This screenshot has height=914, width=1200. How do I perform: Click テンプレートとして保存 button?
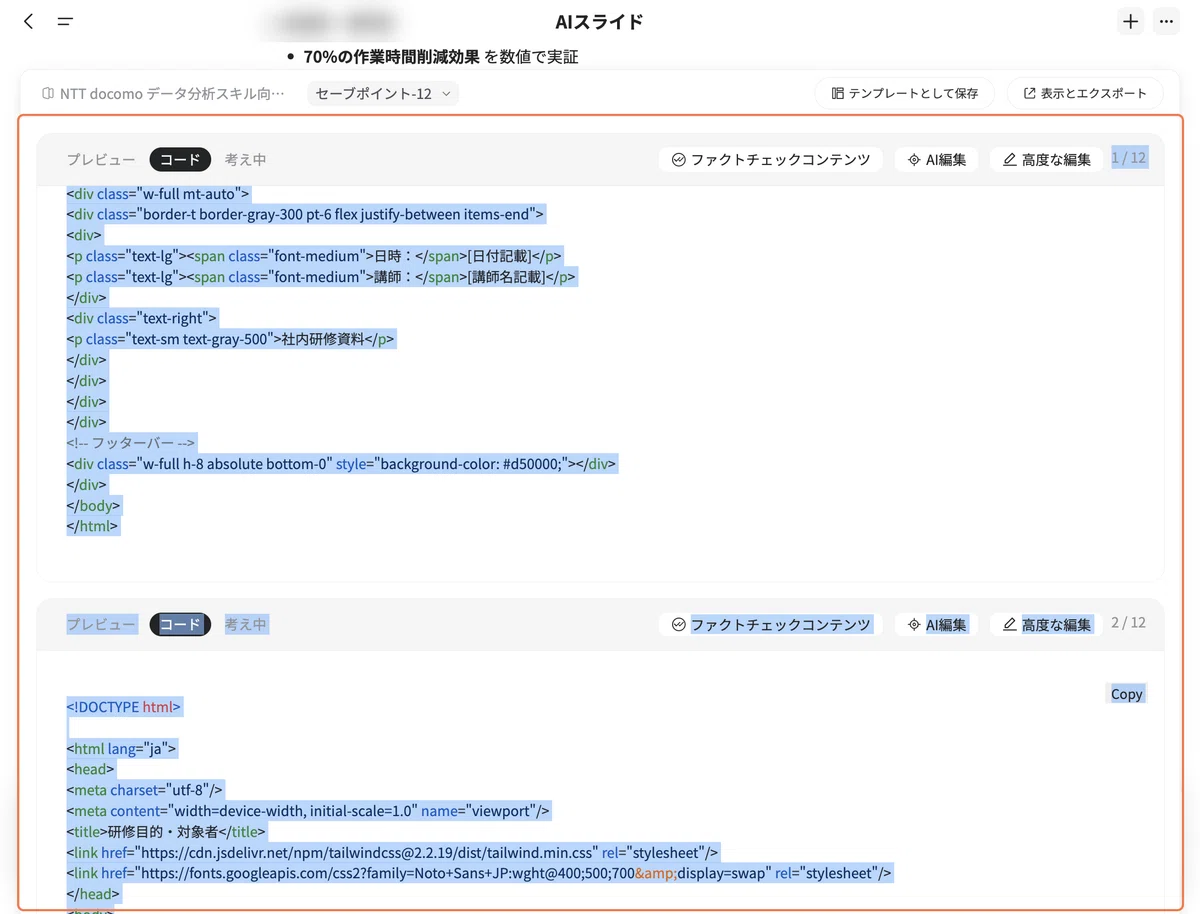pos(905,93)
